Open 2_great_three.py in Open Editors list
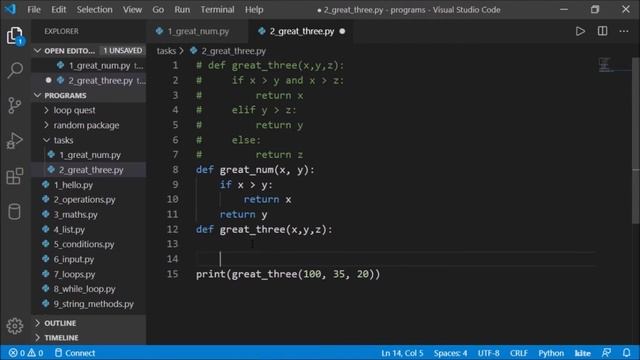The image size is (640, 360). click(x=89, y=80)
